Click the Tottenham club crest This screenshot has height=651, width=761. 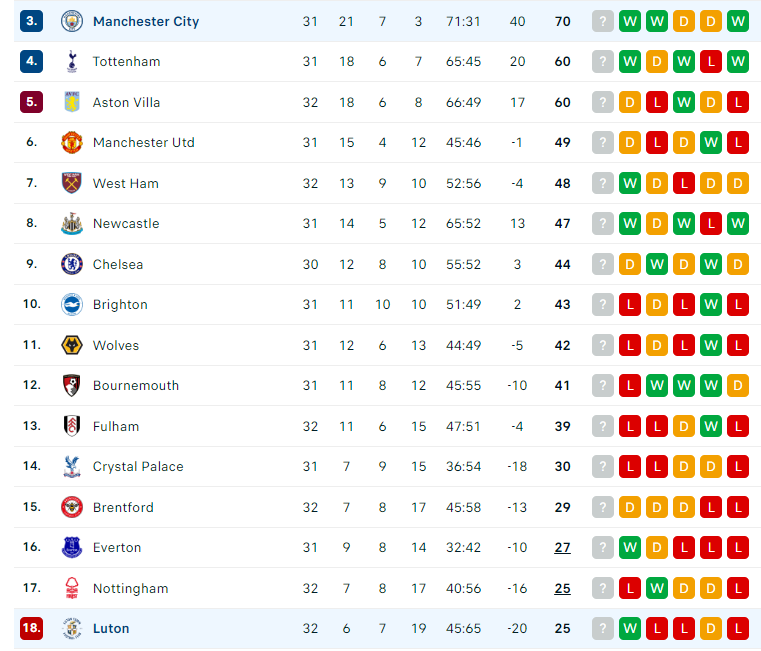pyautogui.click(x=72, y=62)
